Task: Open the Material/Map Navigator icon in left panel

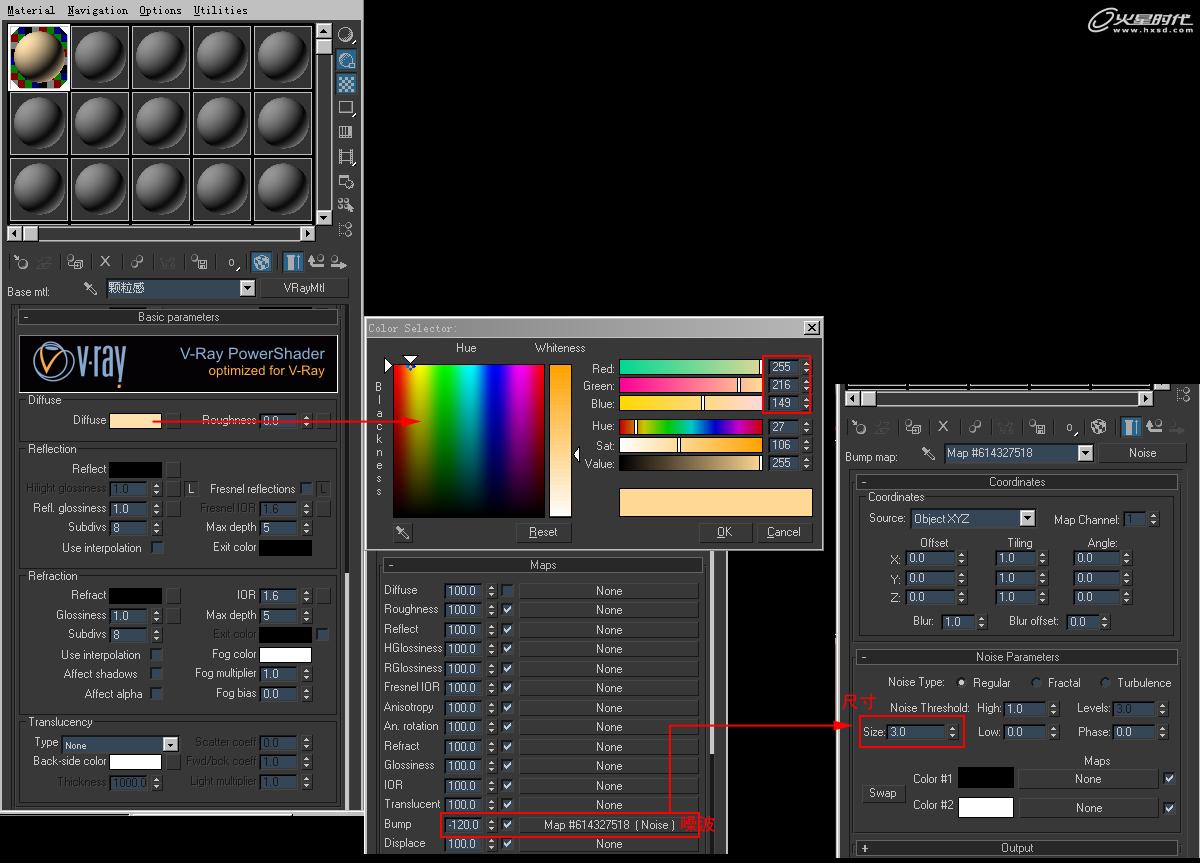Action: point(346,229)
